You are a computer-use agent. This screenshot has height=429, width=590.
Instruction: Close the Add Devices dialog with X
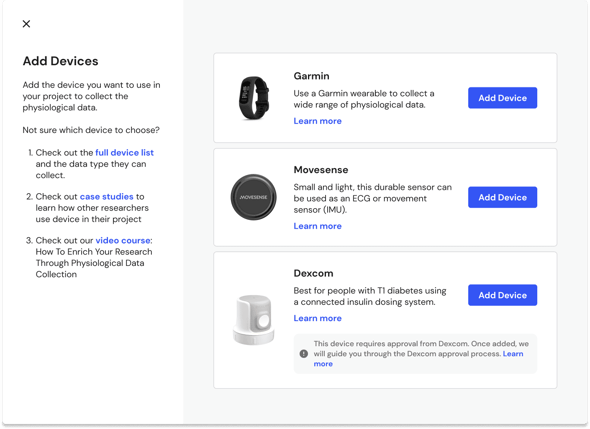(26, 24)
